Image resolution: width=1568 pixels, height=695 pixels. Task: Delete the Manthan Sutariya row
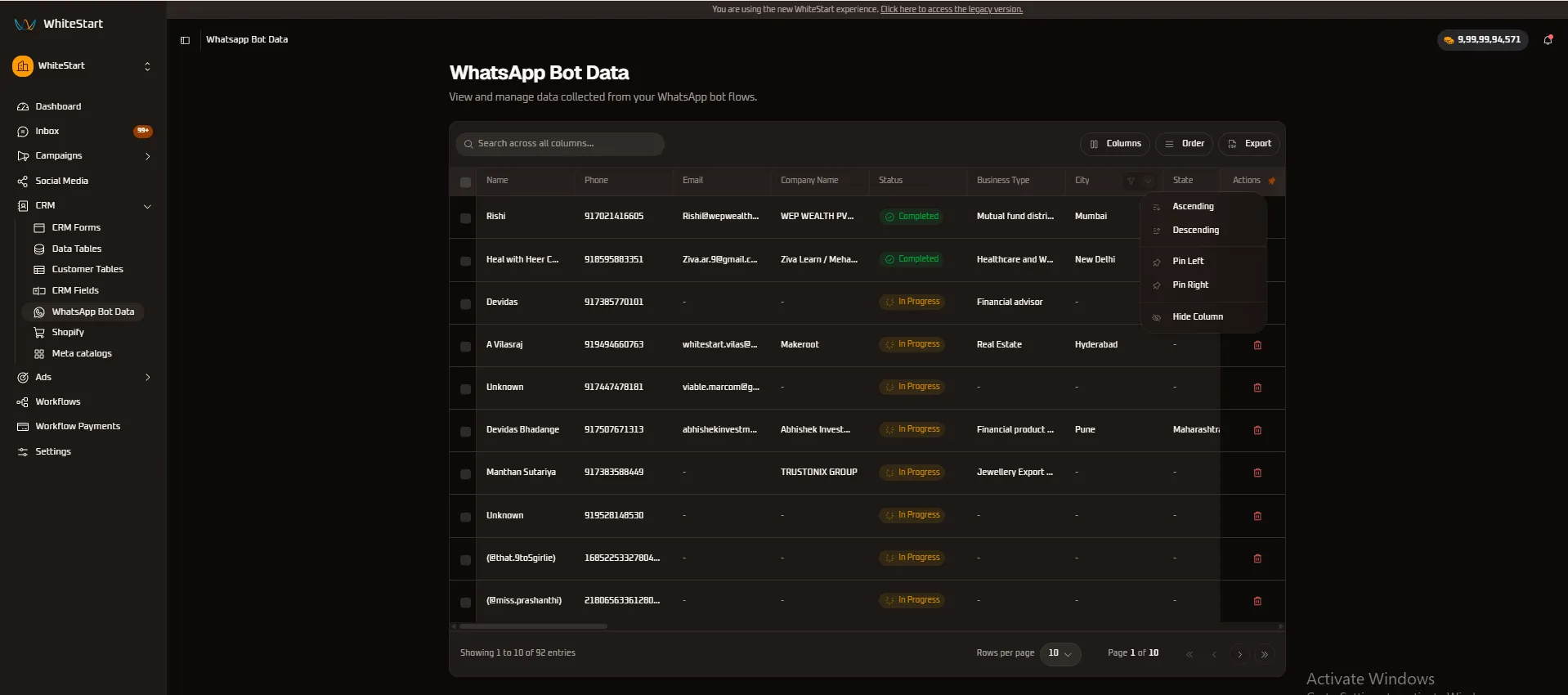click(1257, 473)
